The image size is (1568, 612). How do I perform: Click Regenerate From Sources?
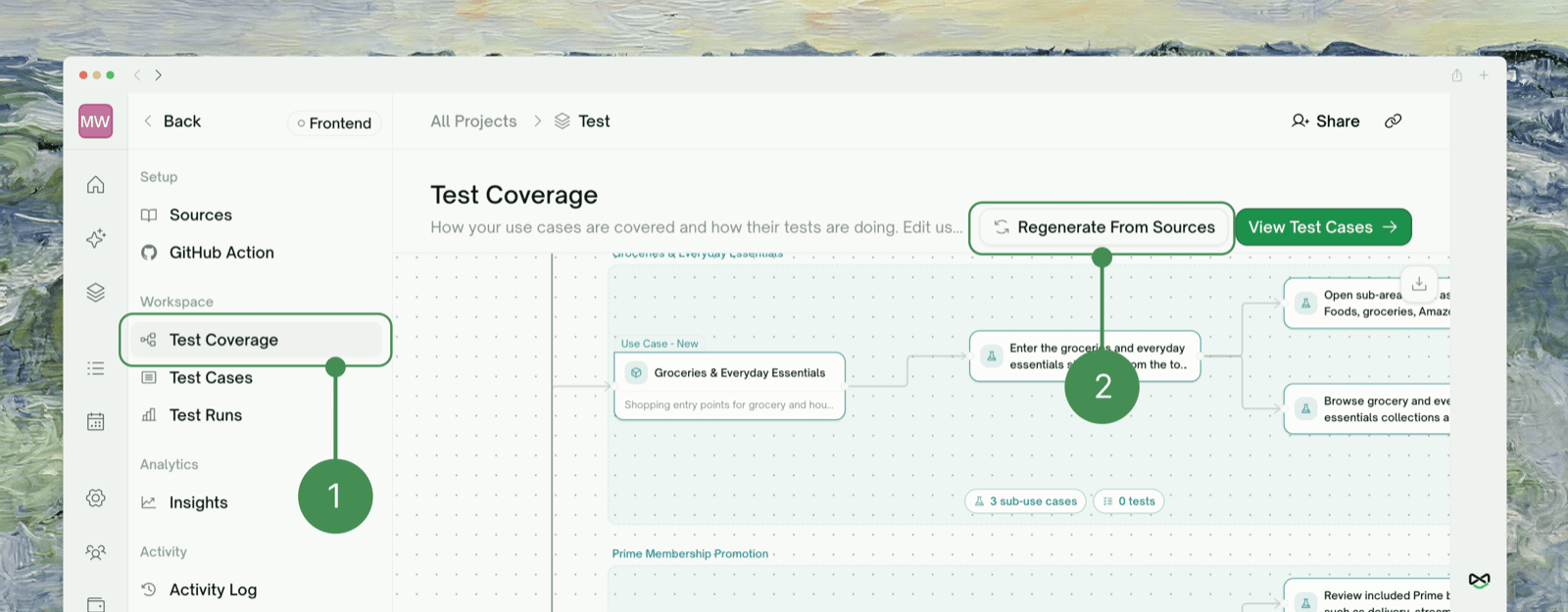click(x=1102, y=227)
